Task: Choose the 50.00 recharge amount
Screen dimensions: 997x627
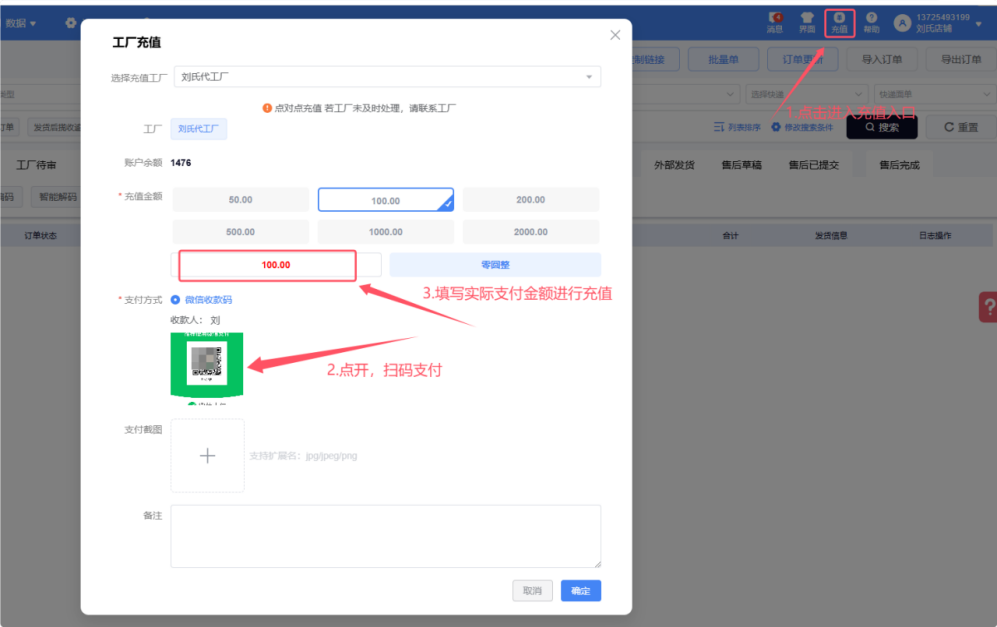Action: click(x=240, y=200)
